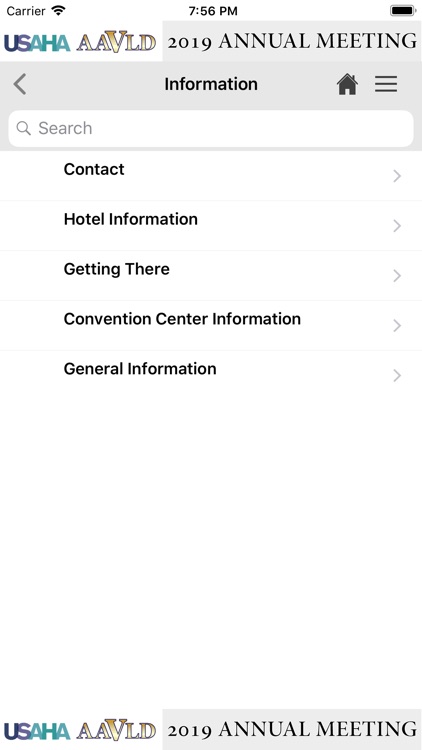The width and height of the screenshot is (422, 750).
Task: Open General Information chevron
Action: click(x=397, y=375)
